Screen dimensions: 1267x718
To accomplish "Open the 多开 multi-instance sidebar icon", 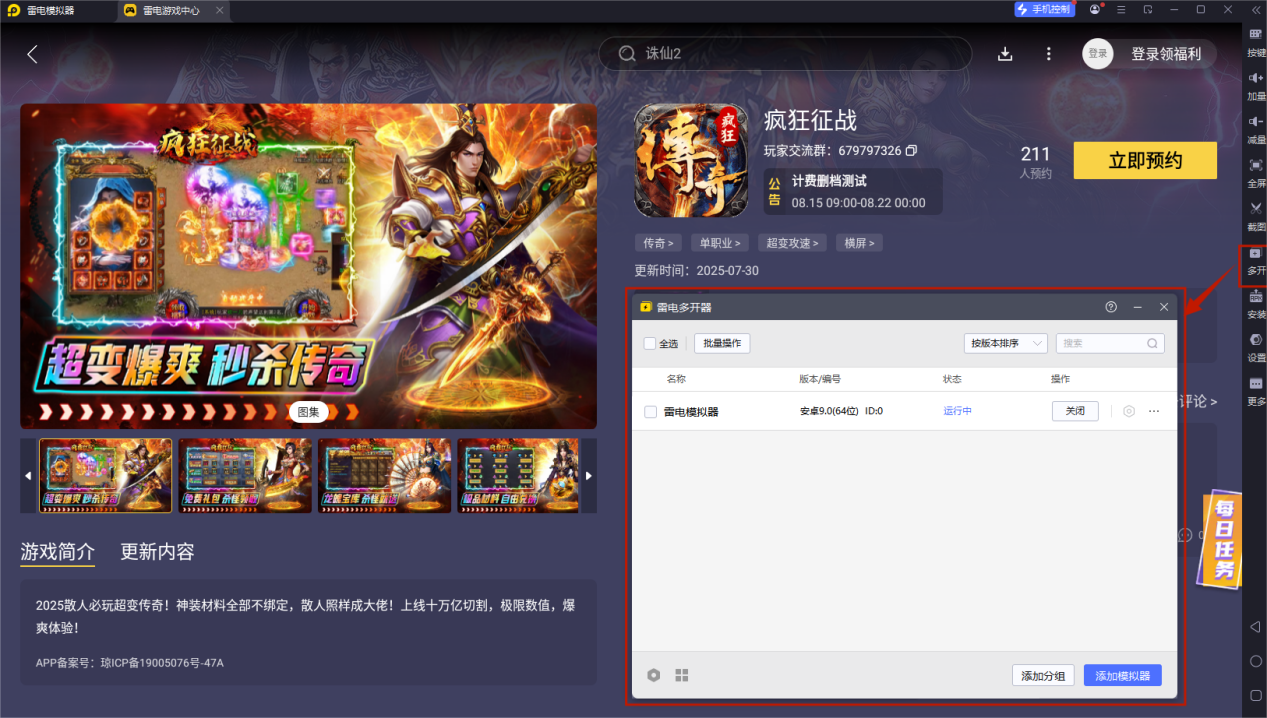I will [1256, 263].
